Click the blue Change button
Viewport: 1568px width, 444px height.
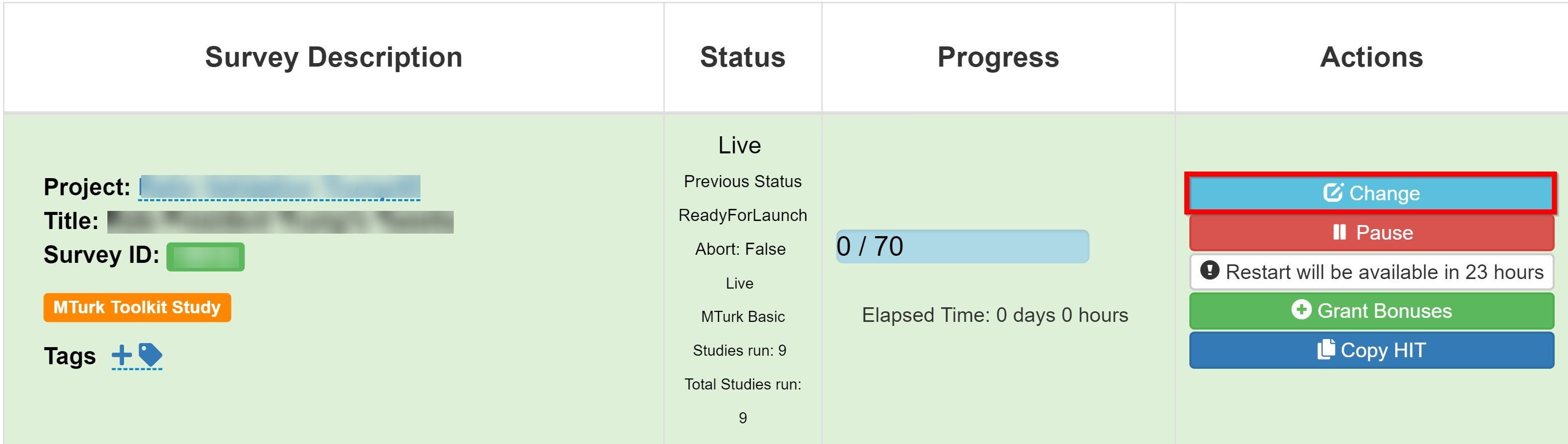(1371, 193)
